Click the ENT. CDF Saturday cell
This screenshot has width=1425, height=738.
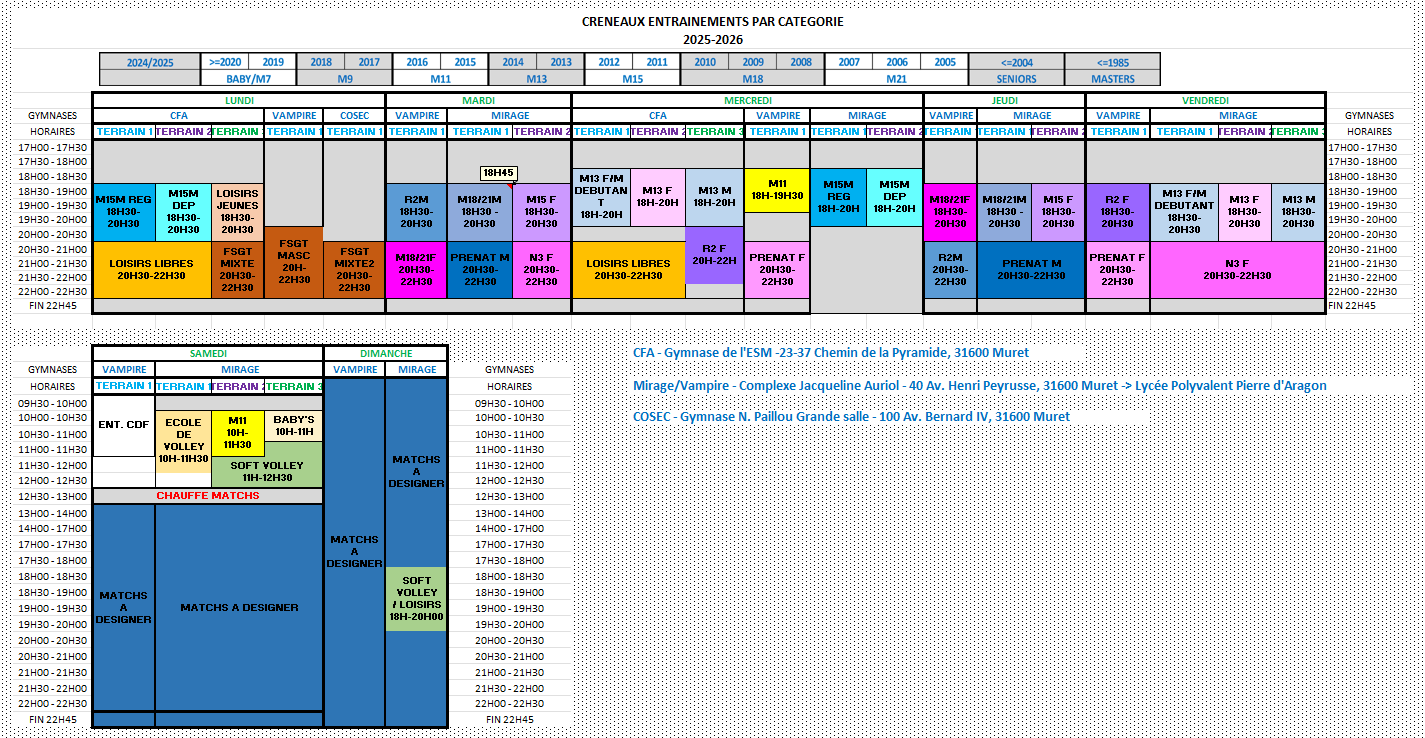tap(123, 425)
